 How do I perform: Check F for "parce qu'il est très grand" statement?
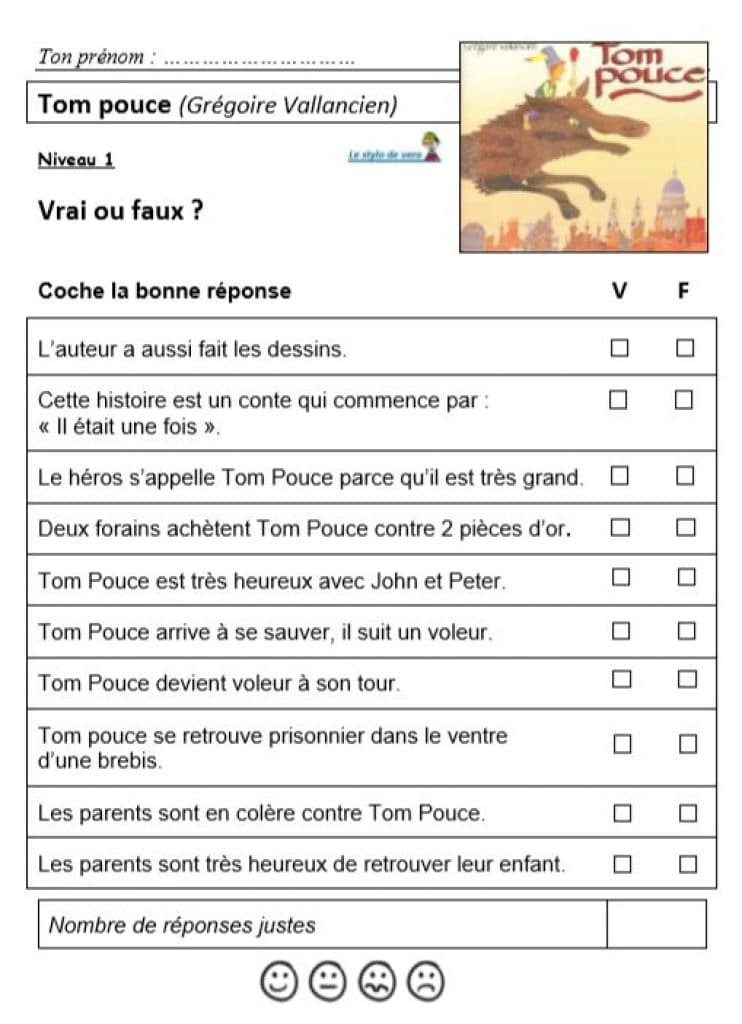point(685,476)
